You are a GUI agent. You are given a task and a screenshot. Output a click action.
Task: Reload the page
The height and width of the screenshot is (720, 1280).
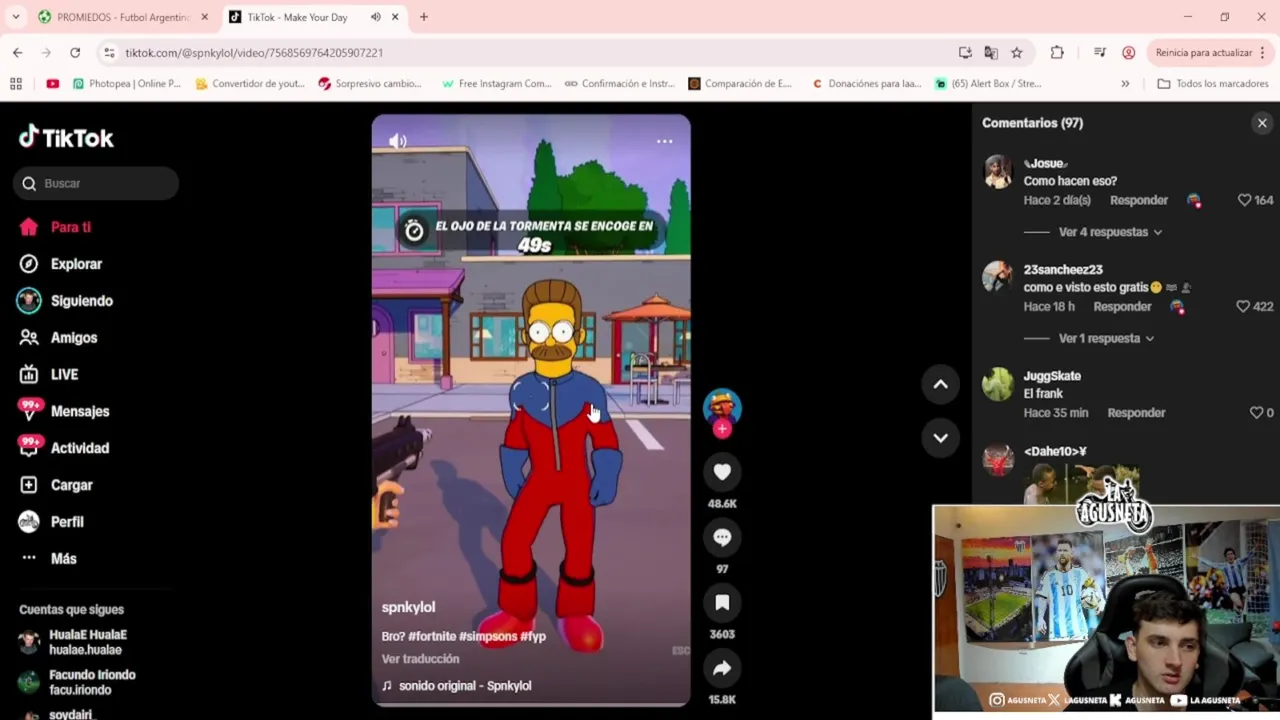click(75, 52)
